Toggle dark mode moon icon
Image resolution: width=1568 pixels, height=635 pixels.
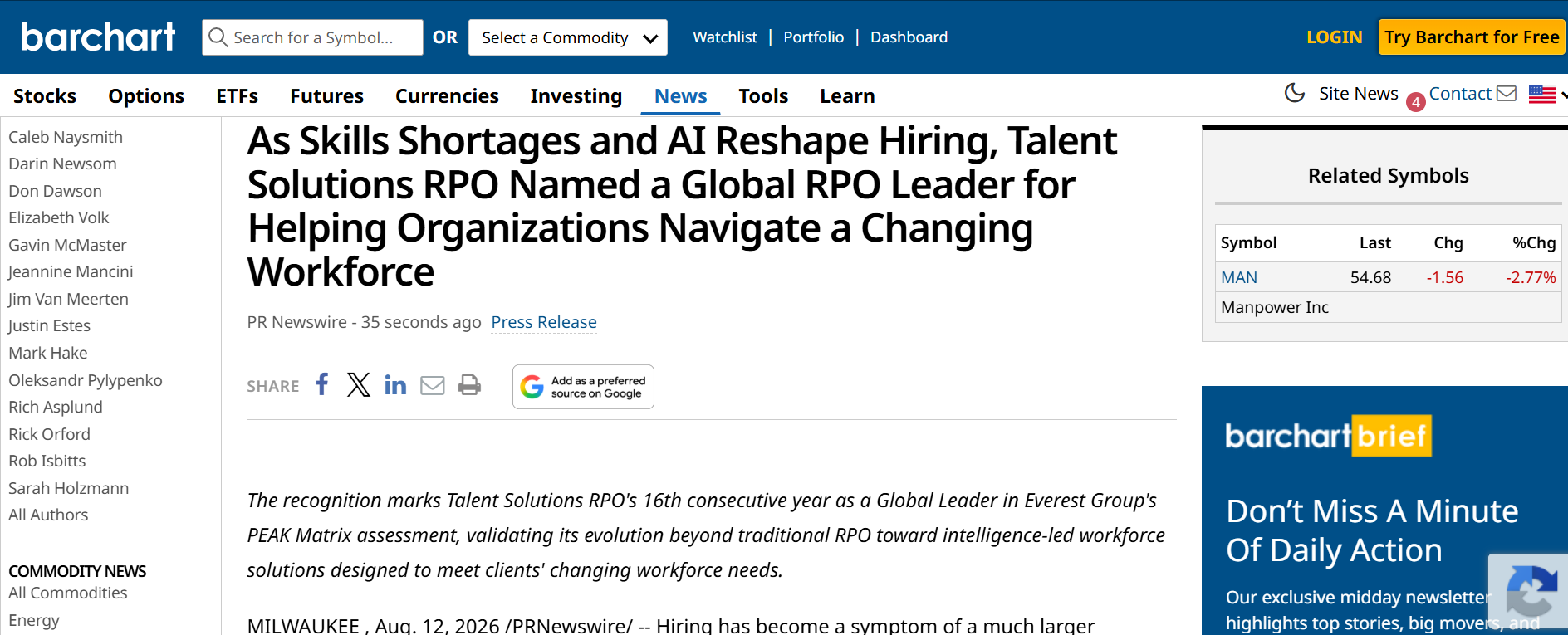click(1295, 93)
